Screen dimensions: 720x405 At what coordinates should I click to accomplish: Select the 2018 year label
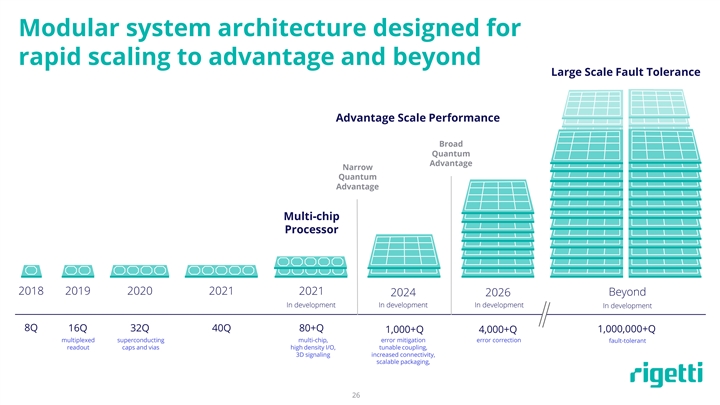click(31, 292)
